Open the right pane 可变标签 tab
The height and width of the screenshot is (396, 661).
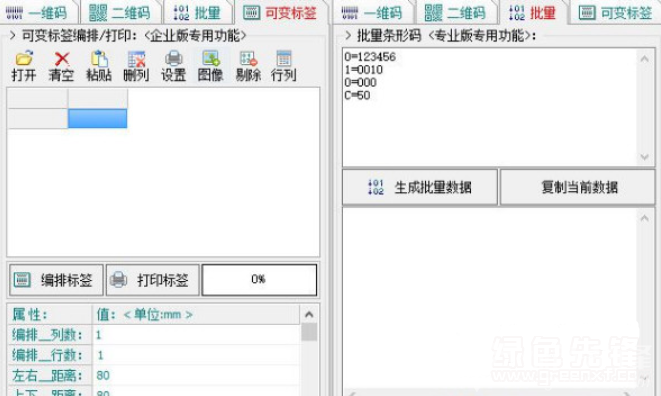pos(616,13)
